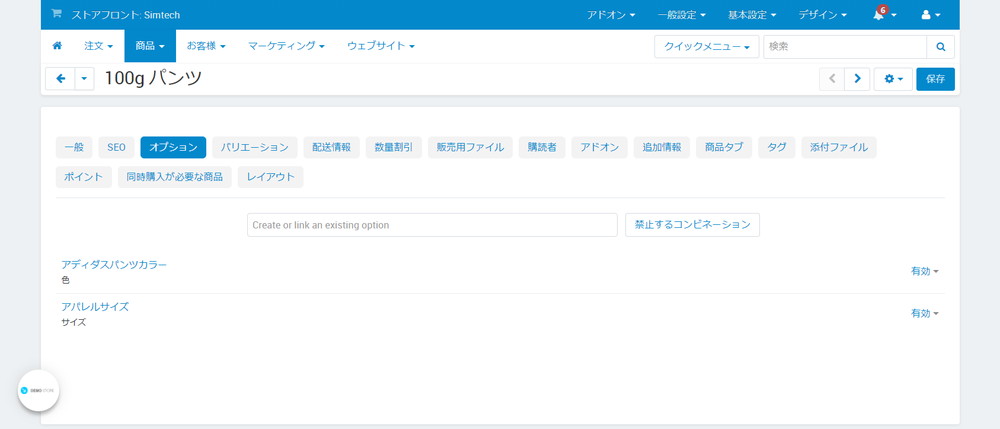
Task: Open the 購読者 tab
Action: click(x=542, y=147)
